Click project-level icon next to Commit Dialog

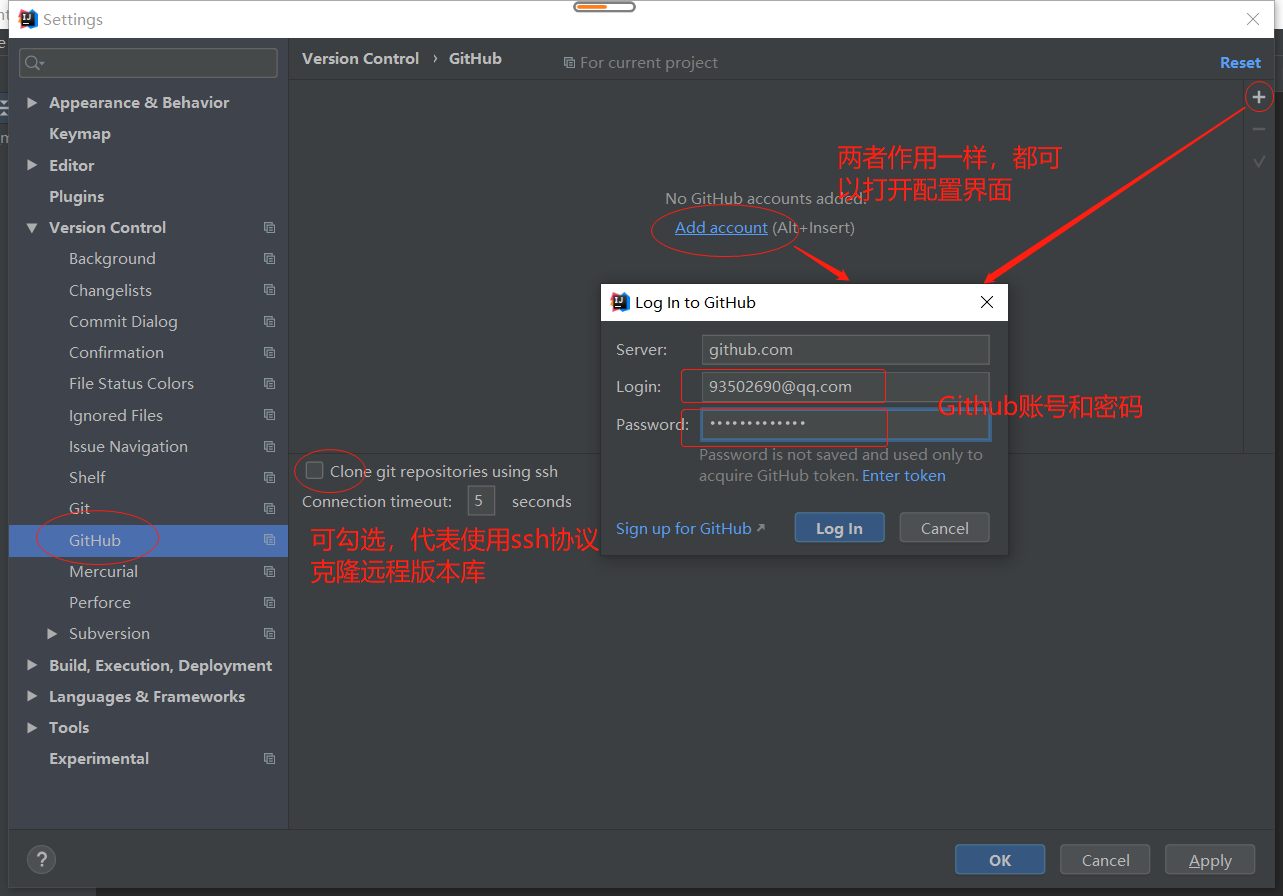pyautogui.click(x=269, y=321)
